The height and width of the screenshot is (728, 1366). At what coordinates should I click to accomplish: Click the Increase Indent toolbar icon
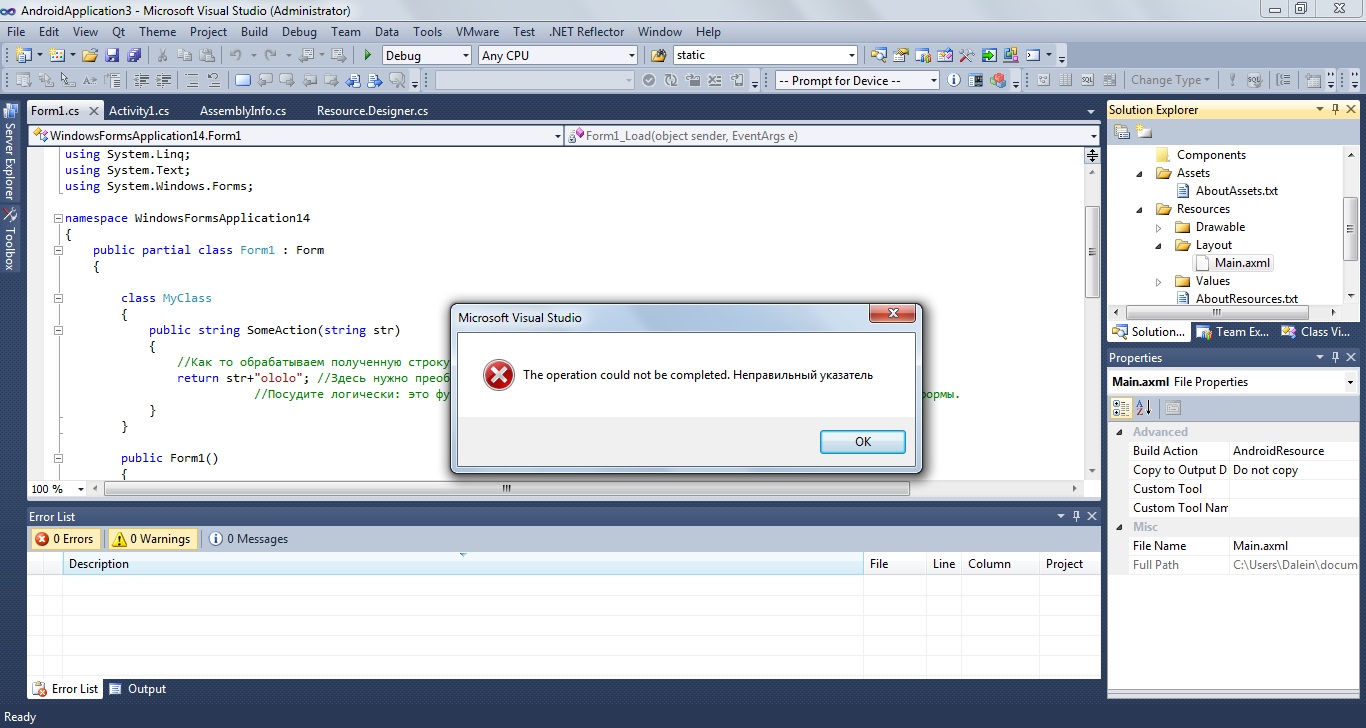163,81
